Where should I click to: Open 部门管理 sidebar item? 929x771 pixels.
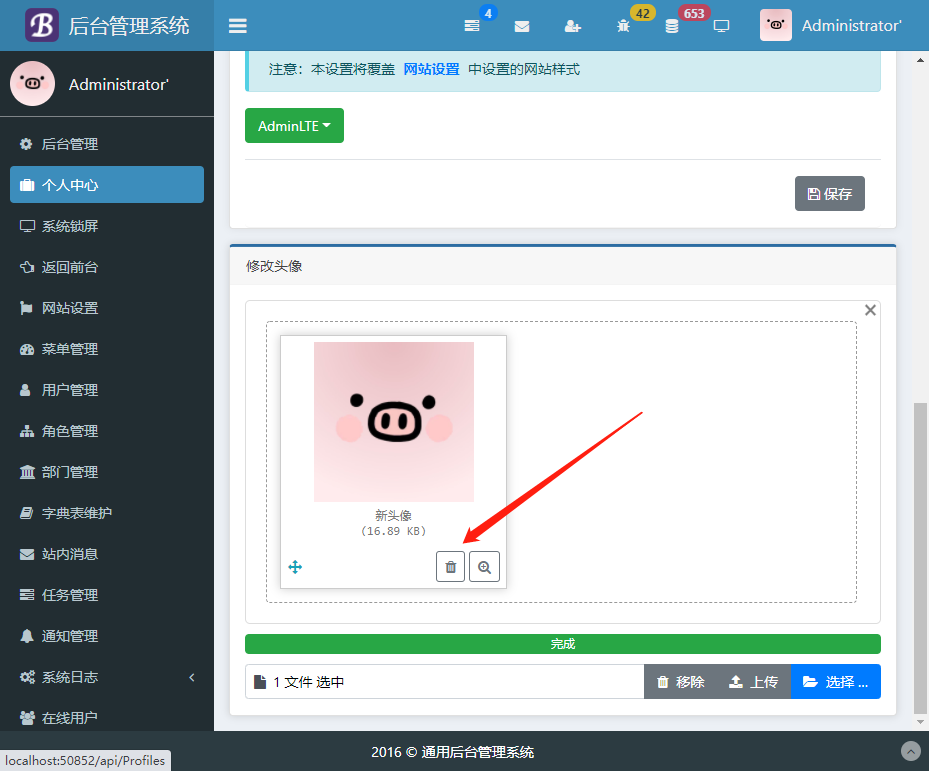point(107,472)
